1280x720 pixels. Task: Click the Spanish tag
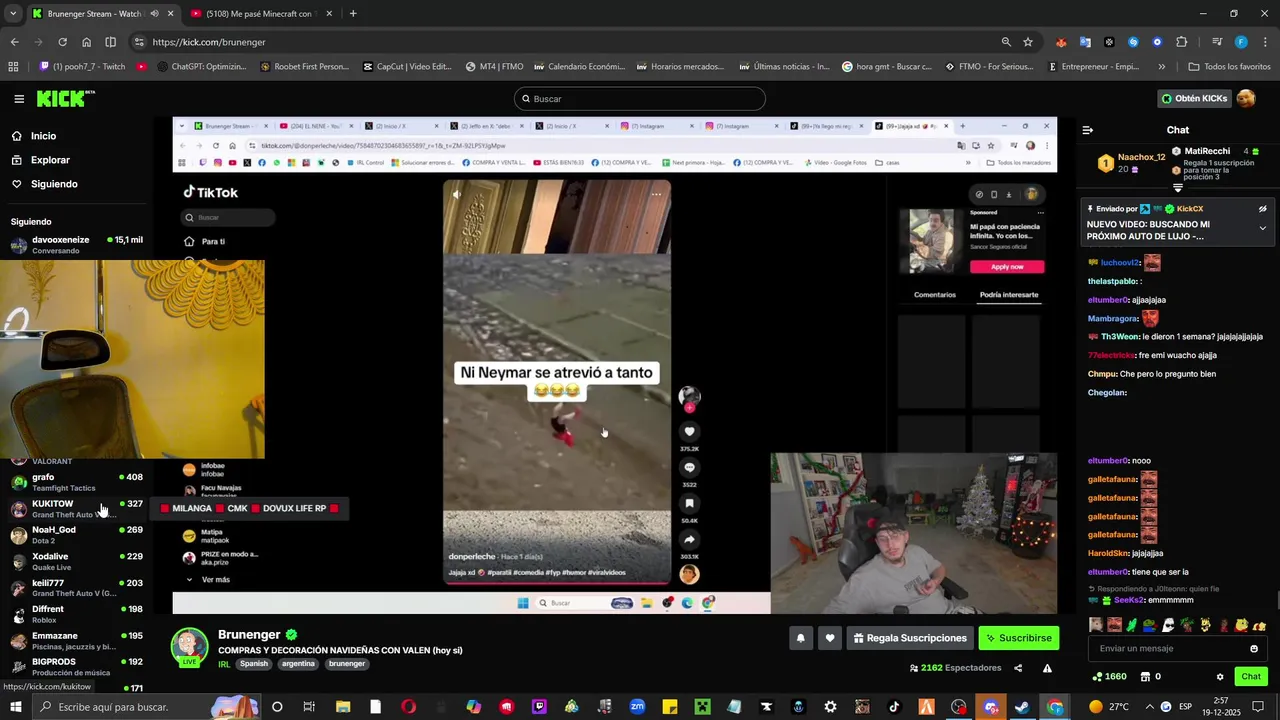(254, 664)
